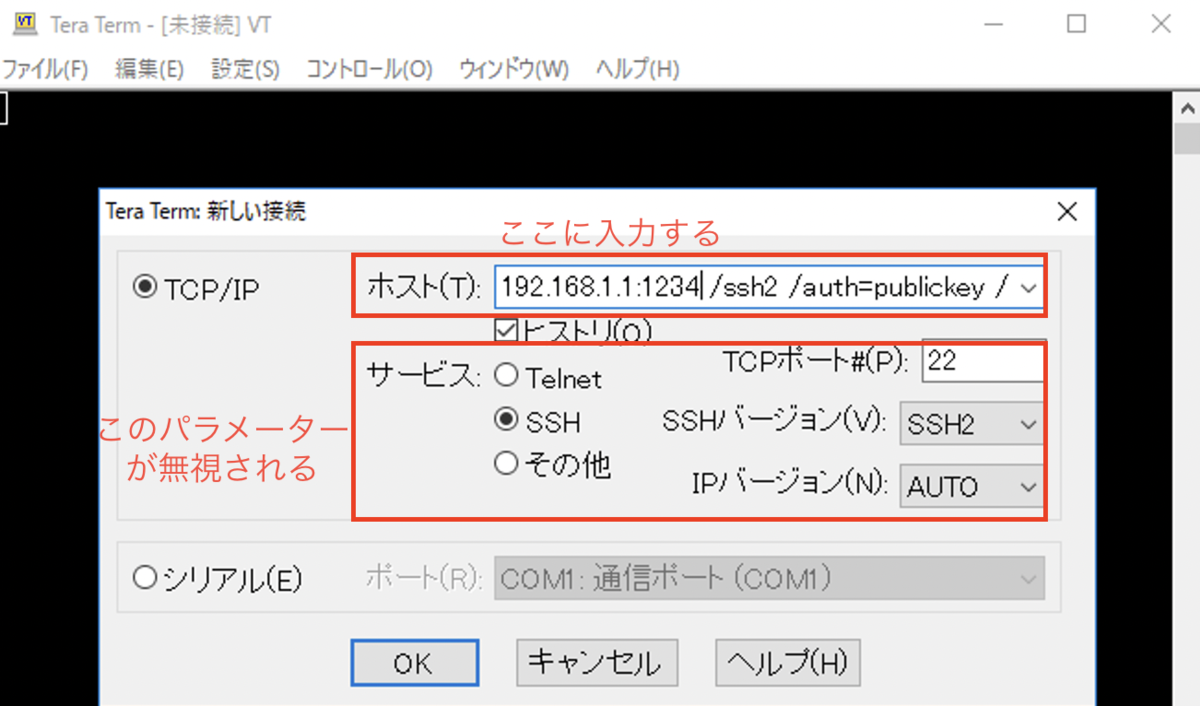1200x706 pixels.
Task: Click the OK button
Action: point(414,663)
